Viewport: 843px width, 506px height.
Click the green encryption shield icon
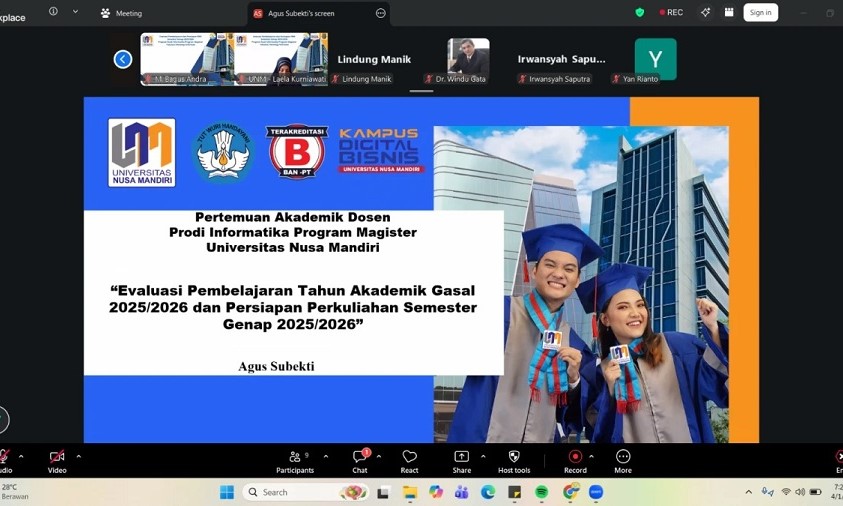pos(640,13)
